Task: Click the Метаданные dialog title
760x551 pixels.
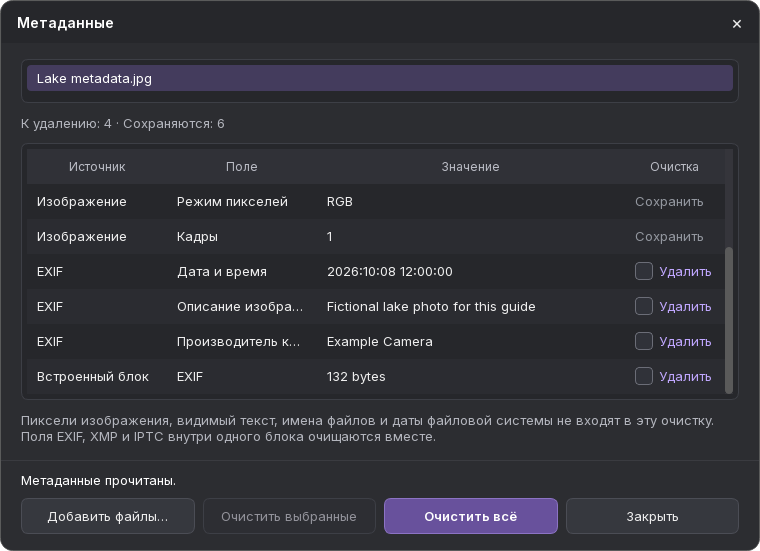Action: coord(65,23)
